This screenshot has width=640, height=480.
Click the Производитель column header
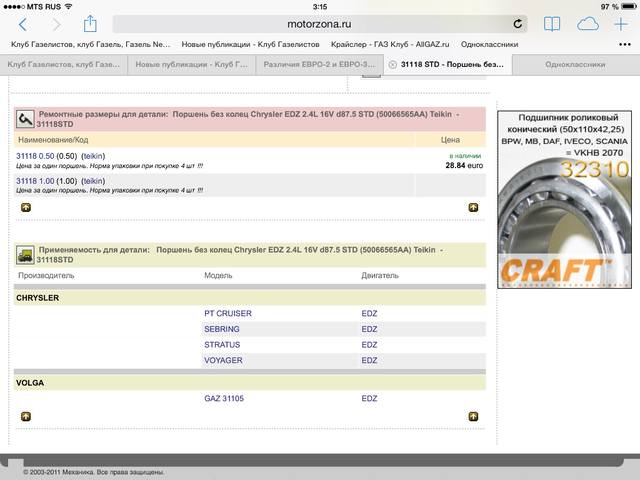click(x=46, y=276)
